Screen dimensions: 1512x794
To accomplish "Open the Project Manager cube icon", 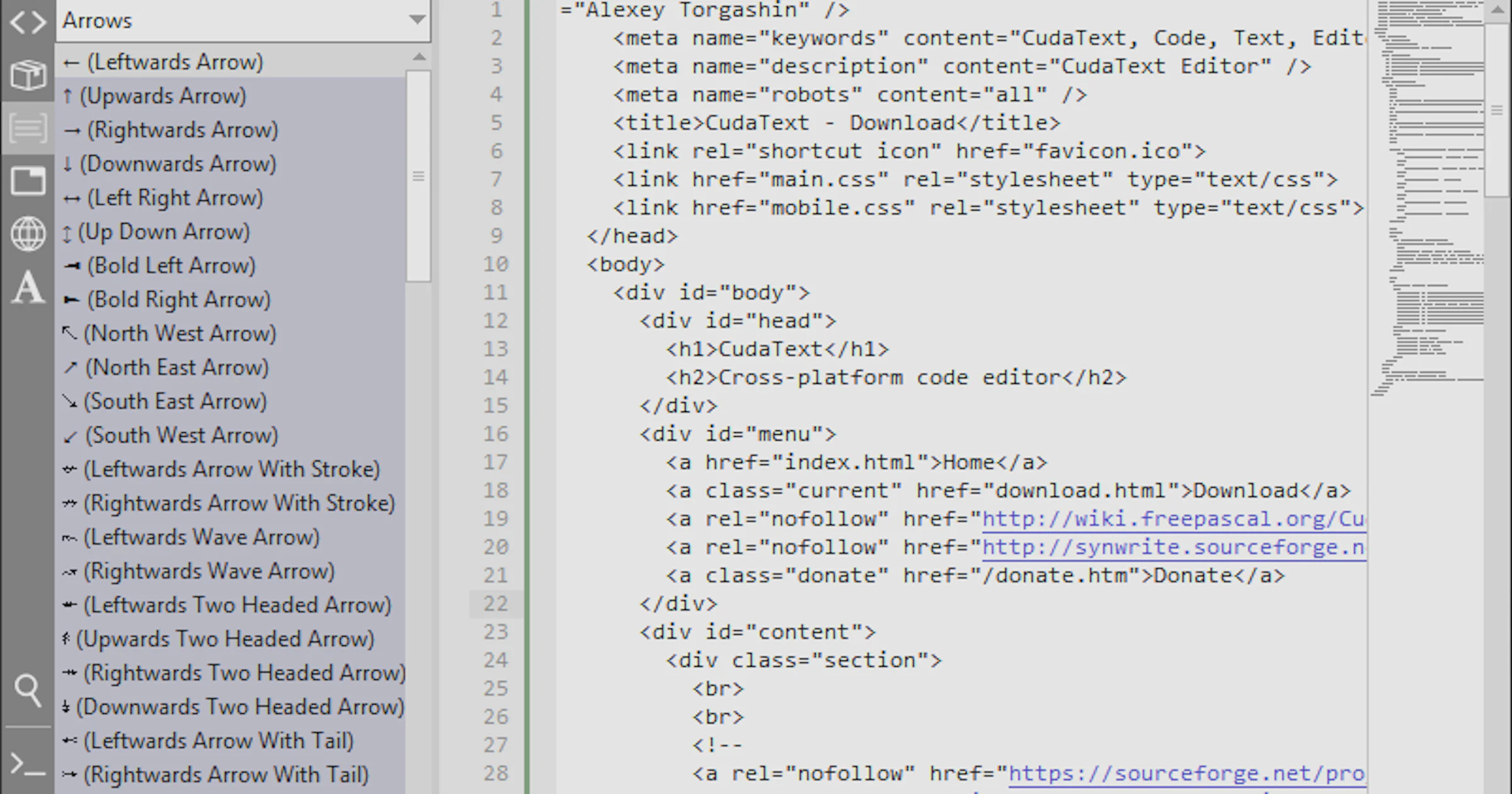I will pyautogui.click(x=28, y=76).
